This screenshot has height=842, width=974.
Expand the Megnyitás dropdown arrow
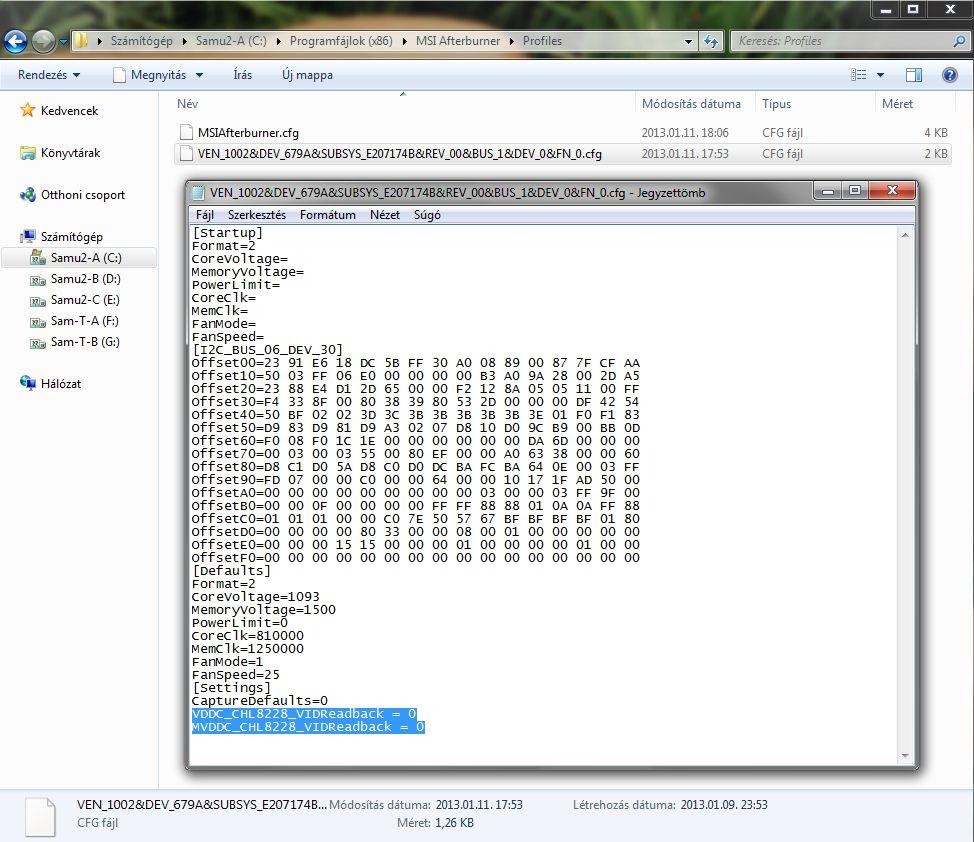[199, 75]
